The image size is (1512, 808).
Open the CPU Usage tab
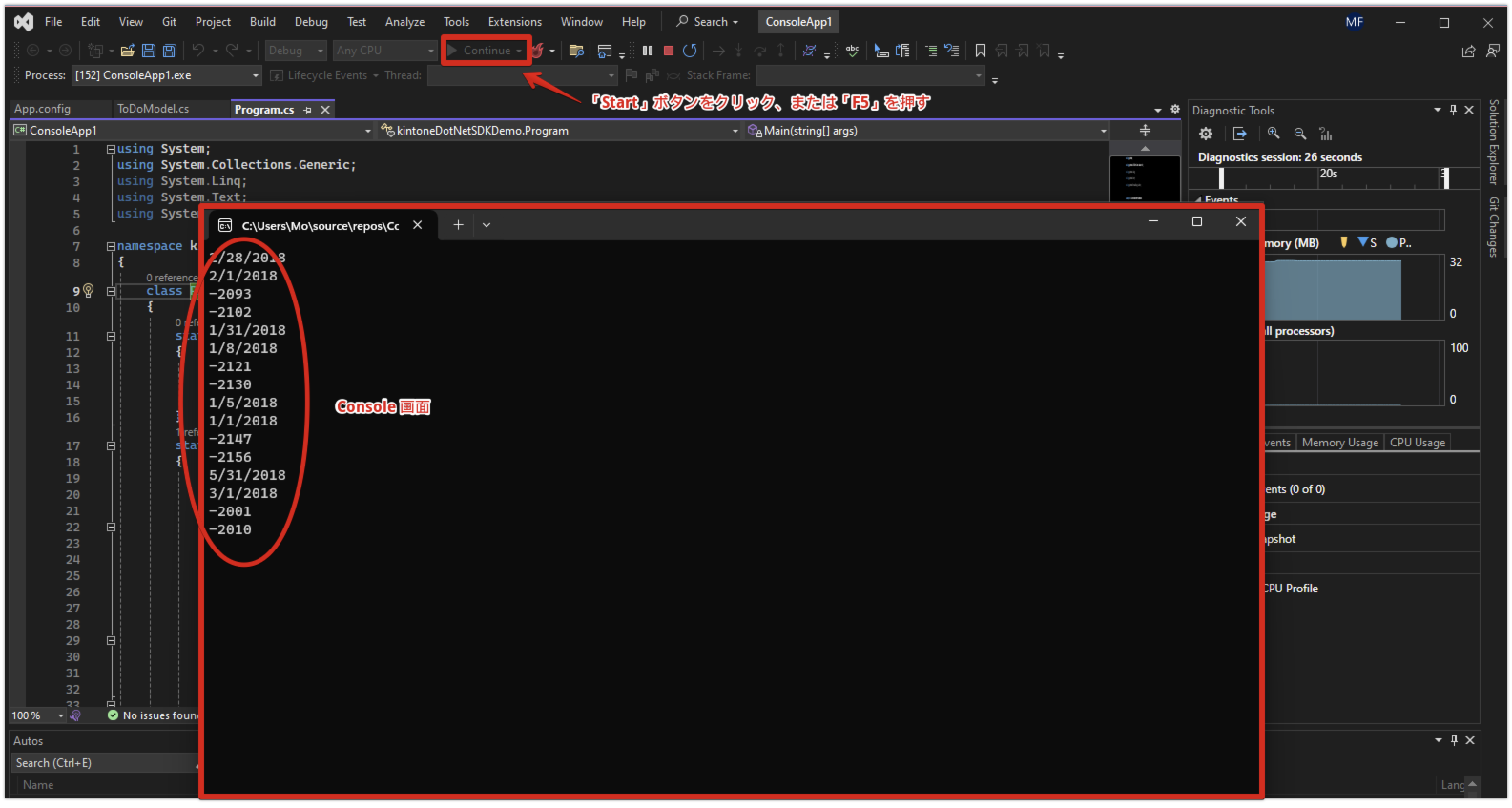(1417, 443)
